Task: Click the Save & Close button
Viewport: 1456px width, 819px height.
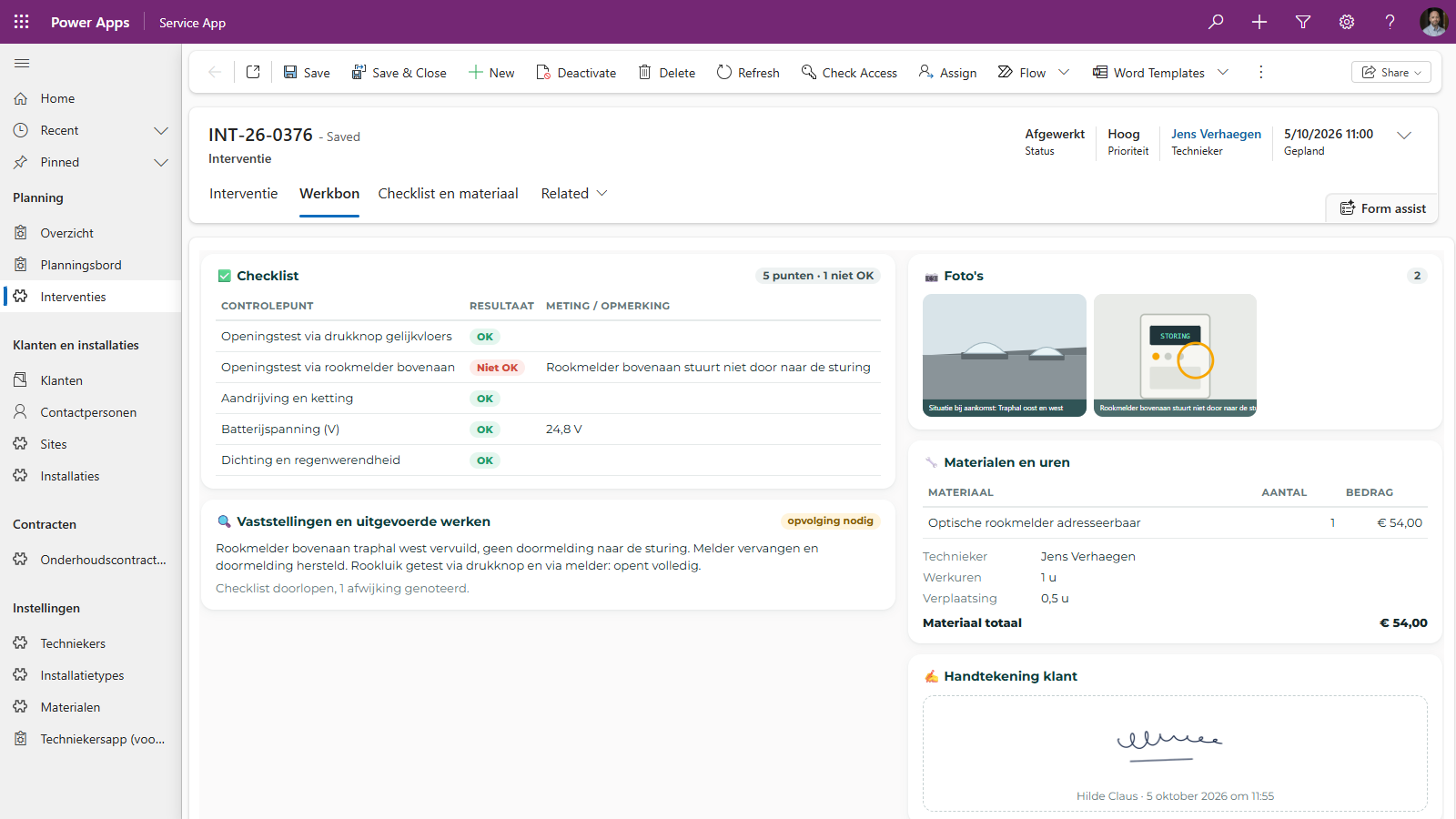Action: click(399, 72)
